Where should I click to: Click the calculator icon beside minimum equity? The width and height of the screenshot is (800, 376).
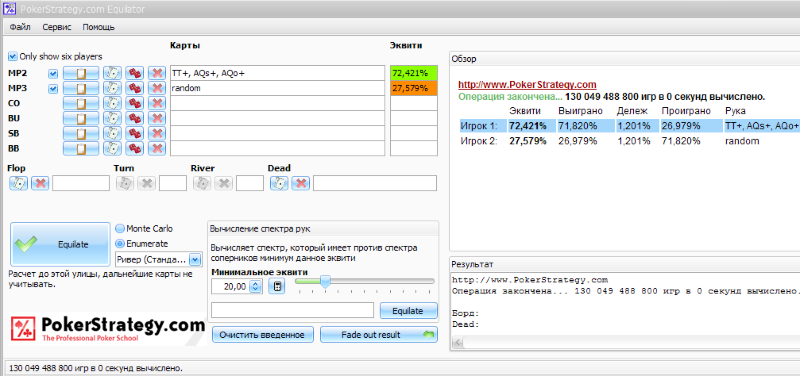277,286
